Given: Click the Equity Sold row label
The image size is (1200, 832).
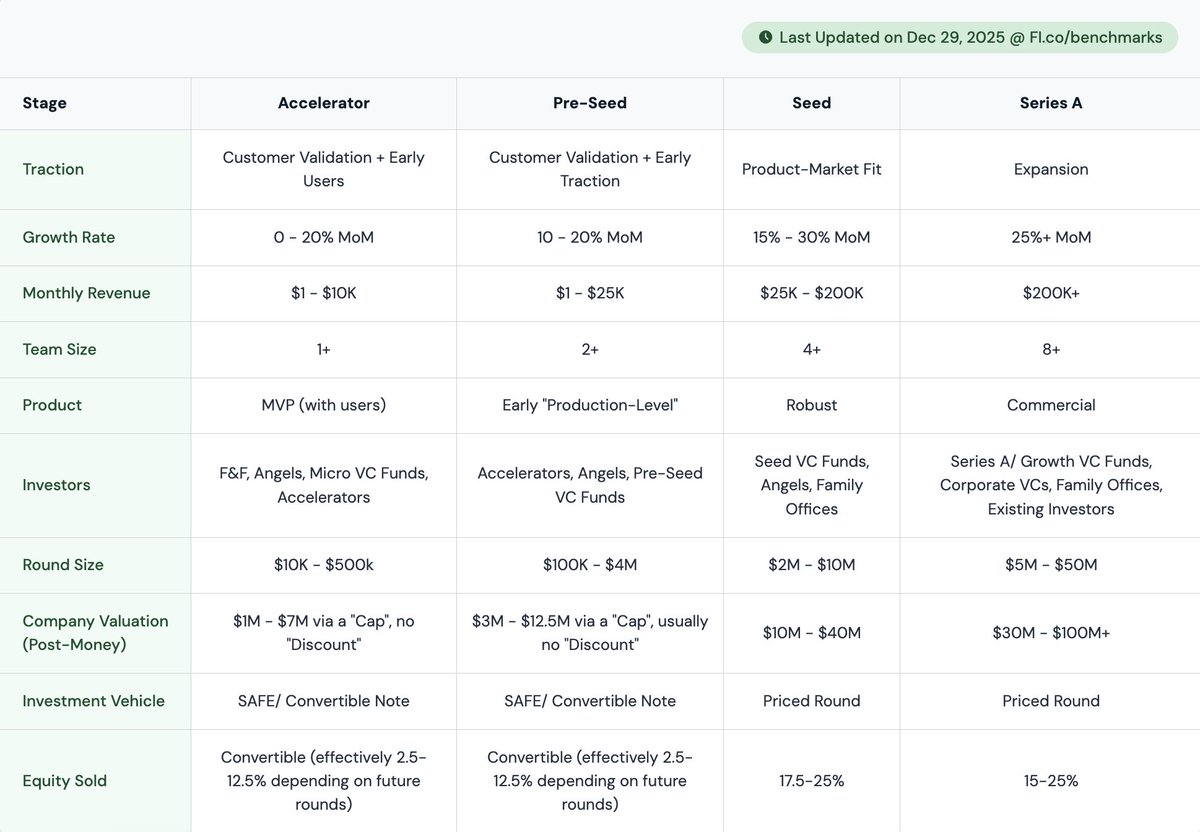Looking at the screenshot, I should (64, 781).
